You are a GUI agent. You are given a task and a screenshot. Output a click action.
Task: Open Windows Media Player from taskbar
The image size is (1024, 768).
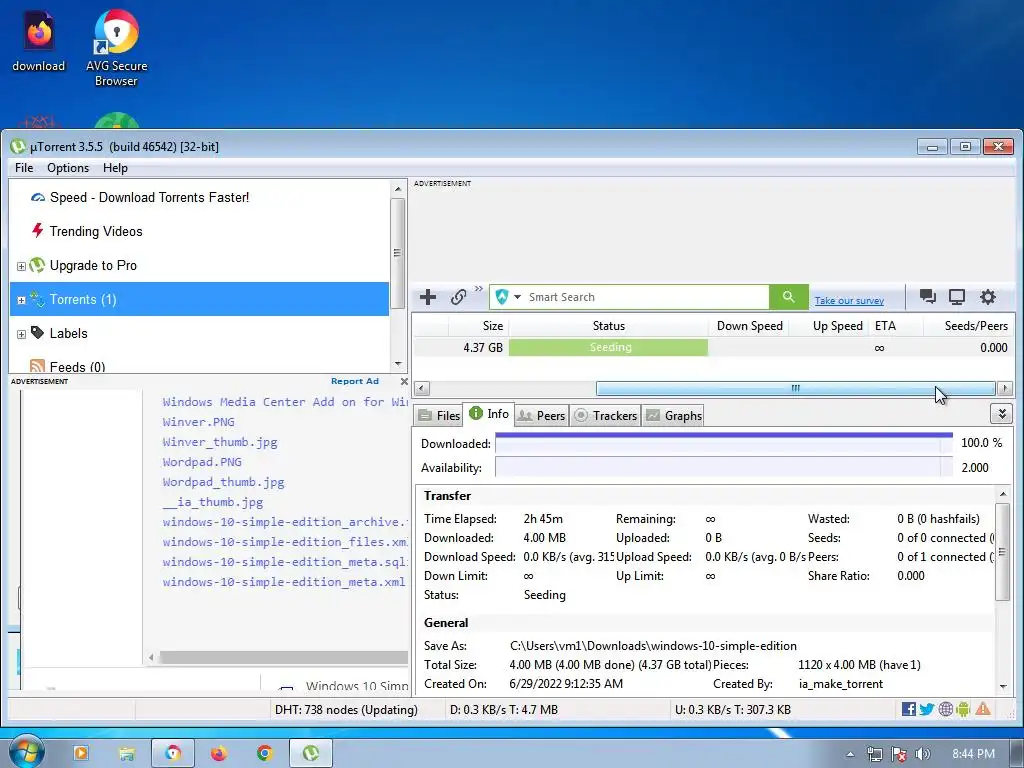[x=81, y=753]
